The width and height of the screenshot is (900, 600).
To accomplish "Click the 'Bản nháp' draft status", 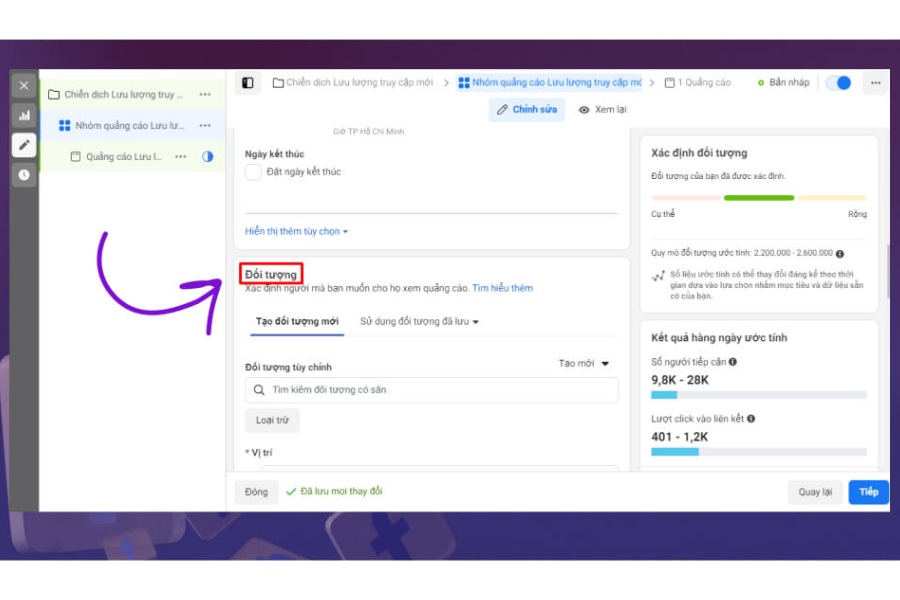I will point(783,83).
